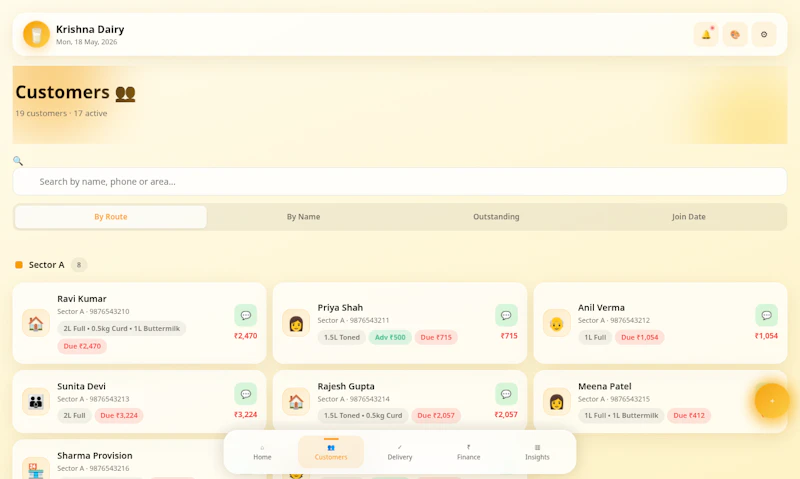Open Rajesh Gupta's customer card
Image resolution: width=800 pixels, height=479 pixels.
click(400, 401)
